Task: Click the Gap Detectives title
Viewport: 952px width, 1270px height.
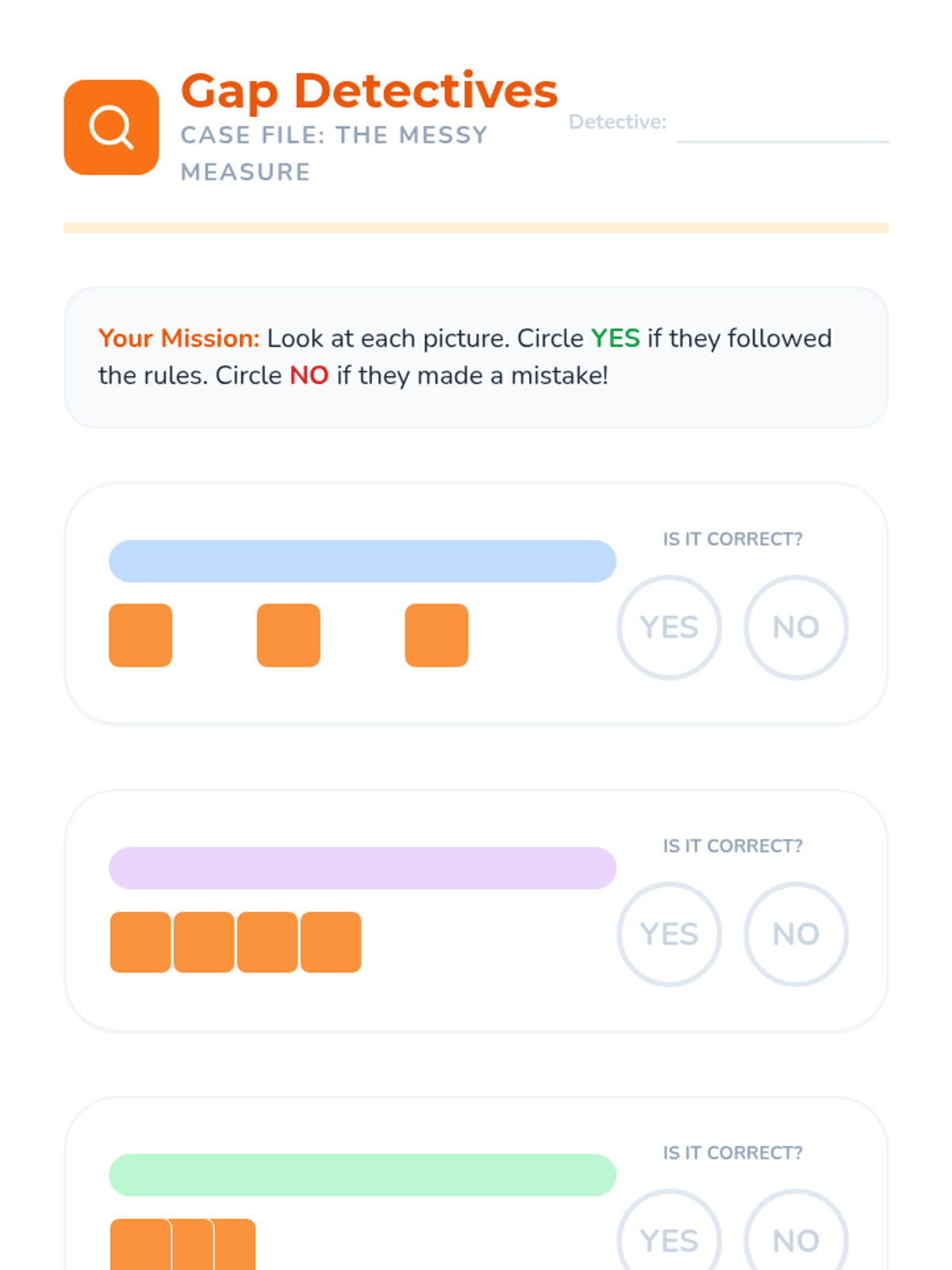Action: click(x=369, y=90)
